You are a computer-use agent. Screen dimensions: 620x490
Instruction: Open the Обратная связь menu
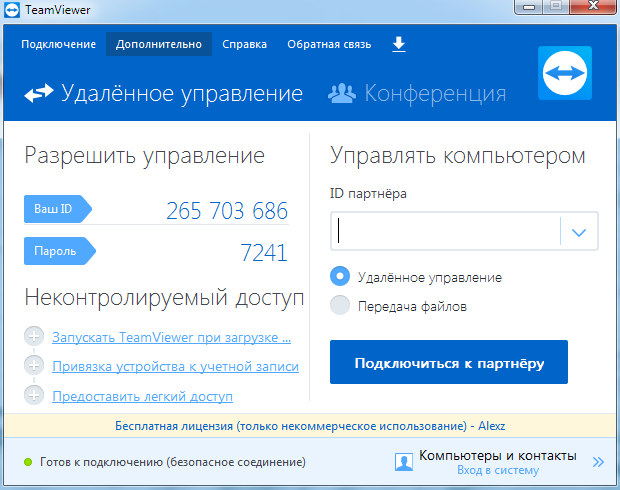pos(329,44)
